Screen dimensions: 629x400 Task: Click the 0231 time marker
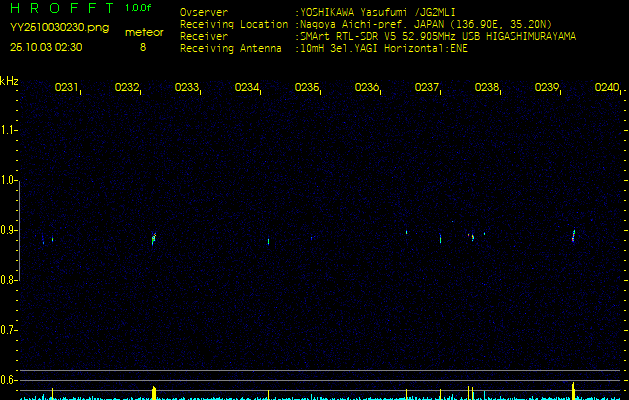tap(66, 88)
